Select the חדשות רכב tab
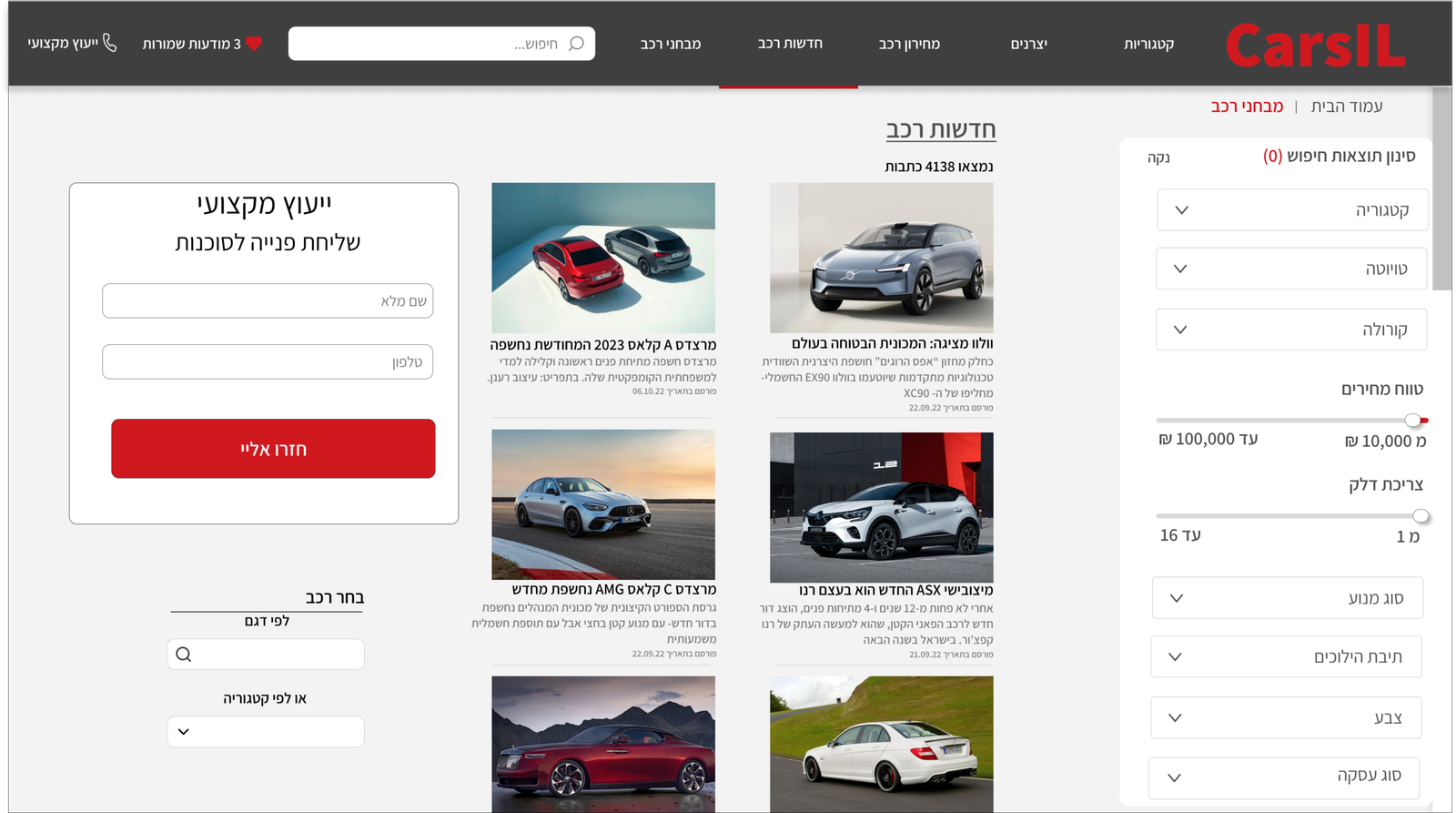1456x813 pixels. pos(790,44)
